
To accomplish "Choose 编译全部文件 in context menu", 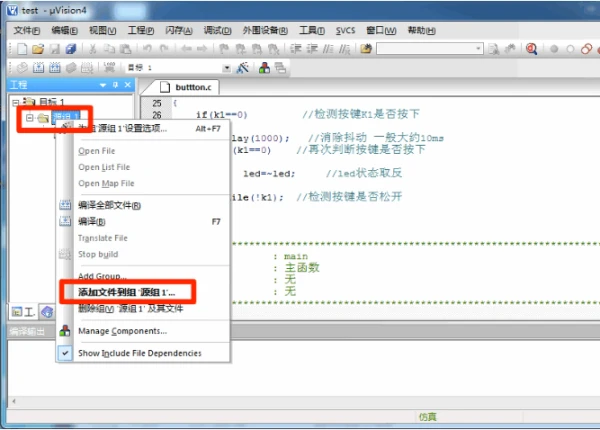I will (x=143, y=205).
